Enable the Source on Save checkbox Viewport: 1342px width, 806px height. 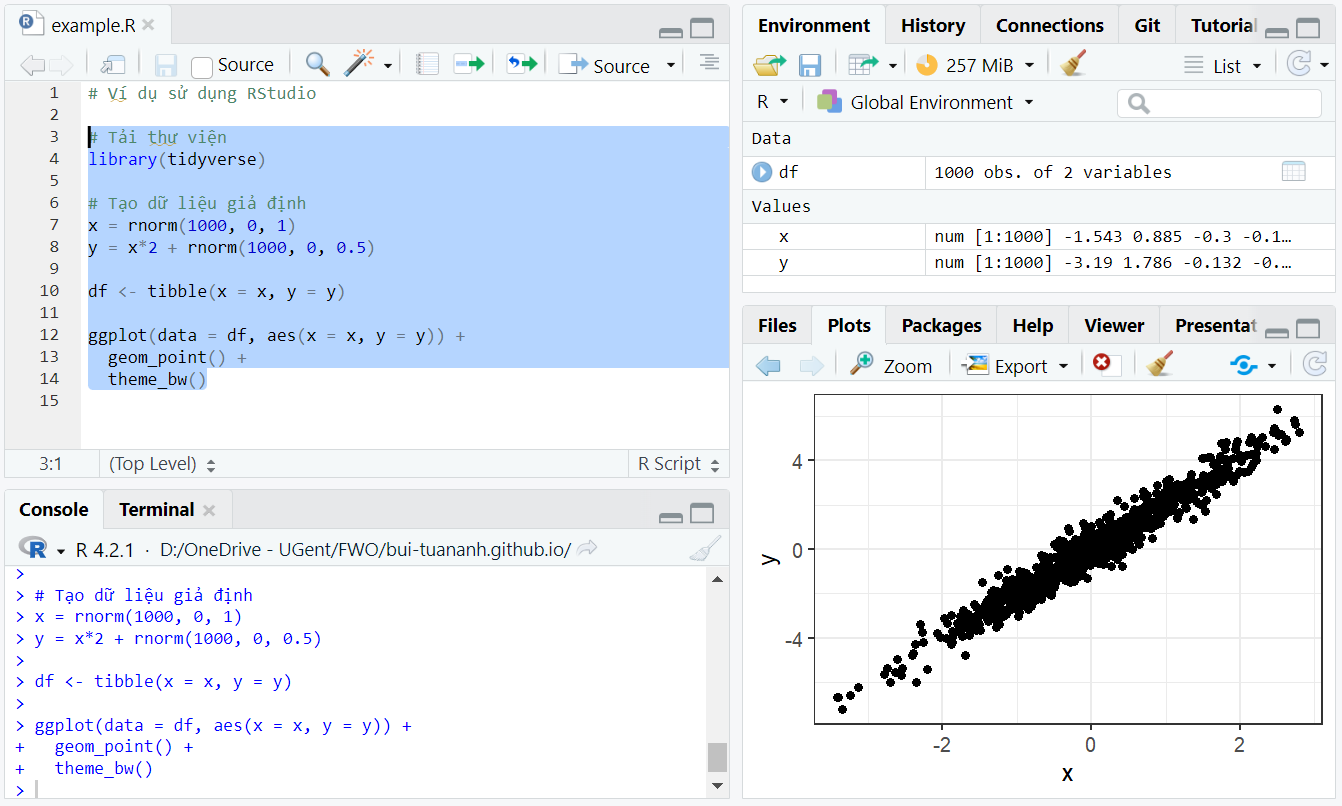pos(202,67)
